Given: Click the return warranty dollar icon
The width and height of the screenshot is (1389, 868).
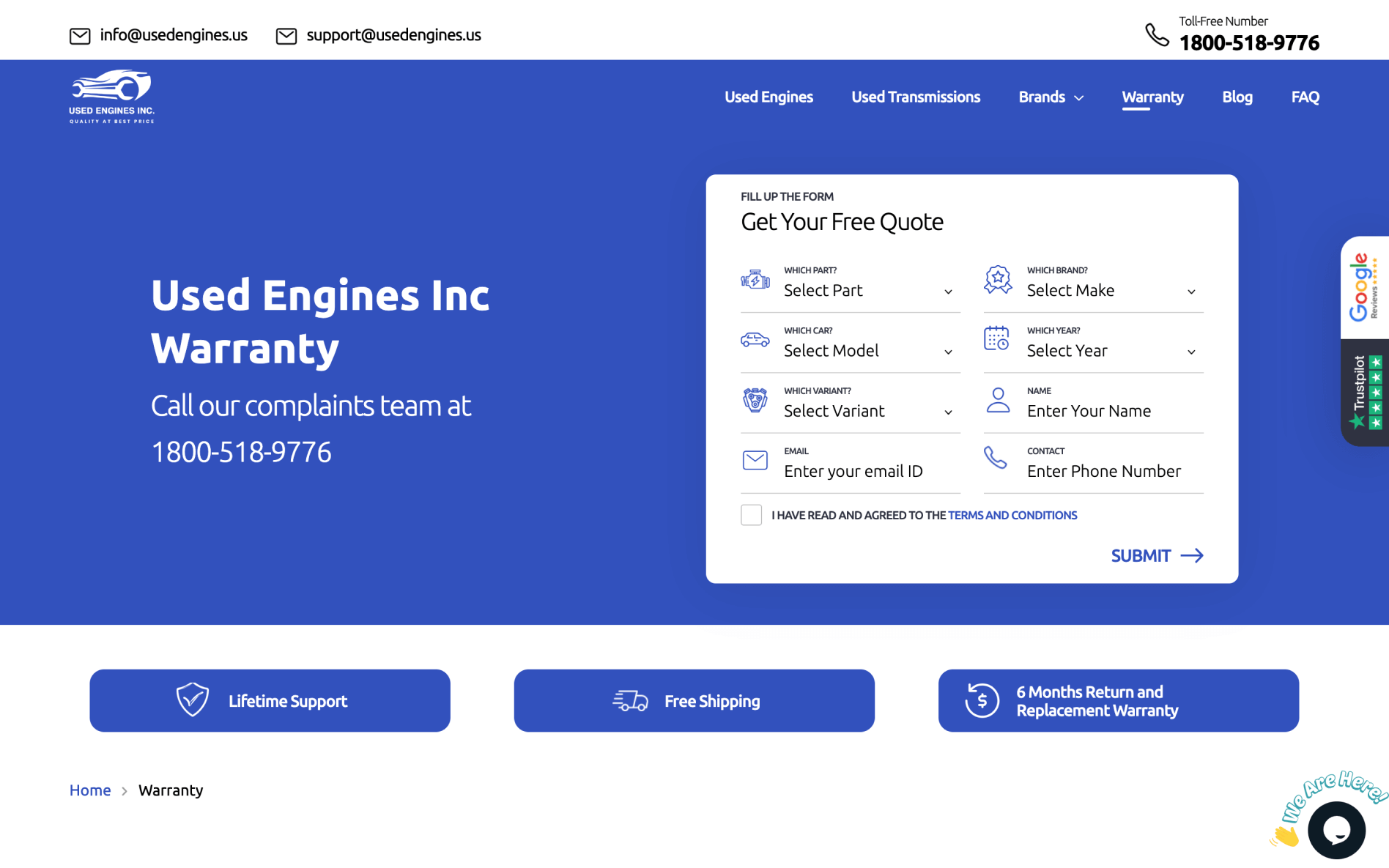Looking at the screenshot, I should pos(982,700).
